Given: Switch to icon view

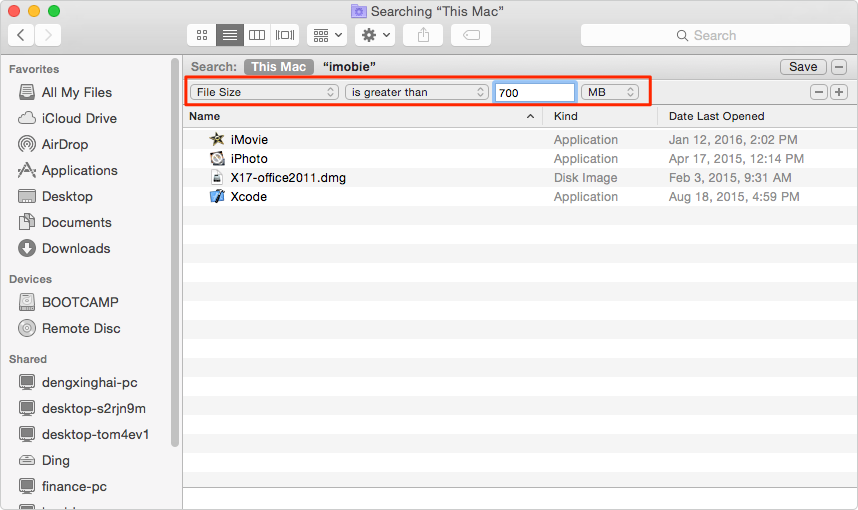Looking at the screenshot, I should [202, 36].
